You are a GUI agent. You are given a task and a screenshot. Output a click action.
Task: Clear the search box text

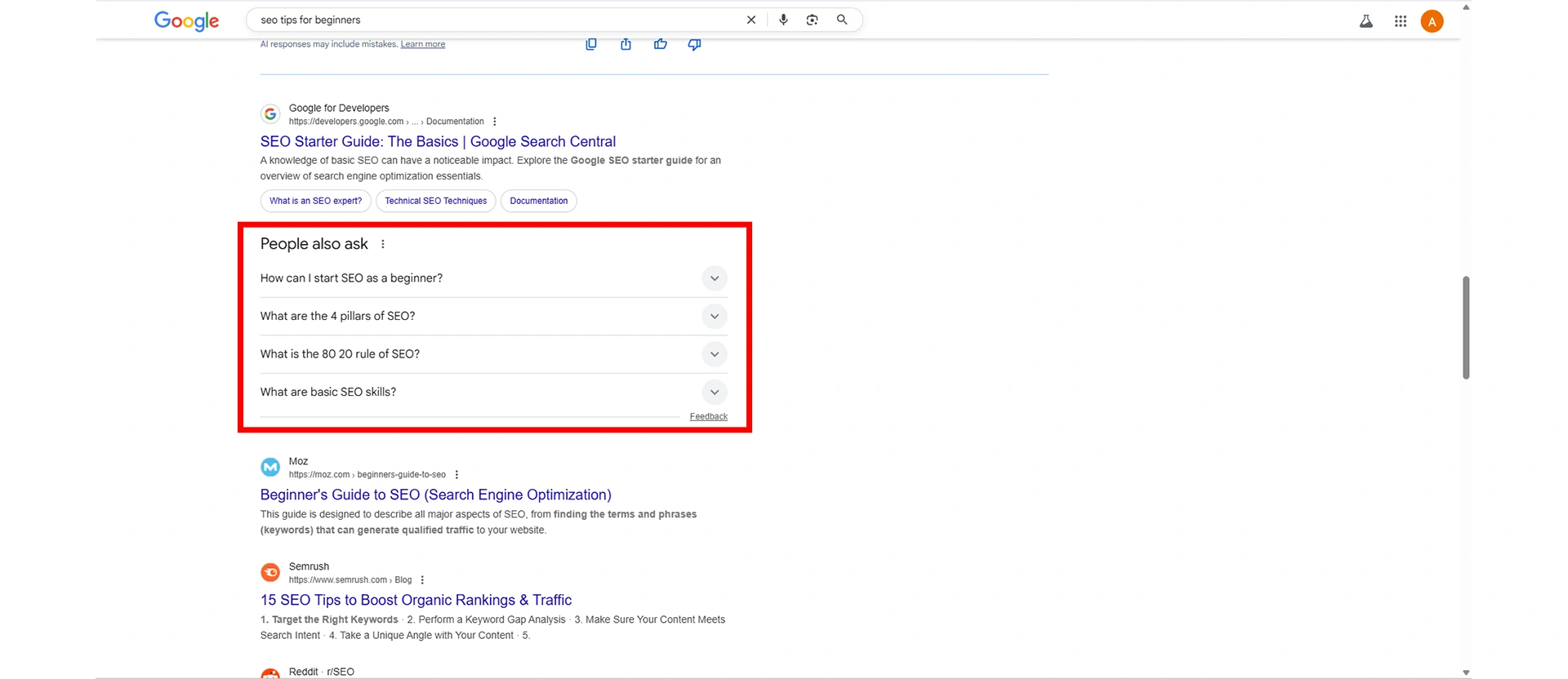(751, 20)
